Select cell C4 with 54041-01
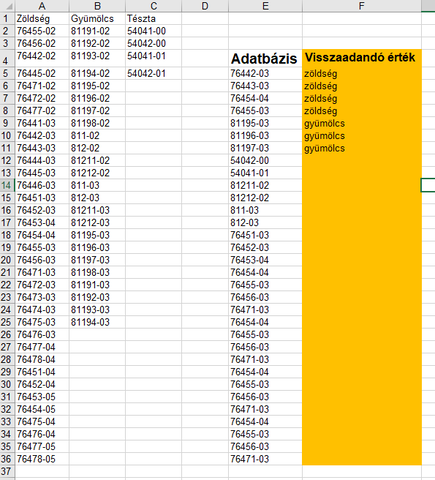The image size is (435, 480). (154, 58)
